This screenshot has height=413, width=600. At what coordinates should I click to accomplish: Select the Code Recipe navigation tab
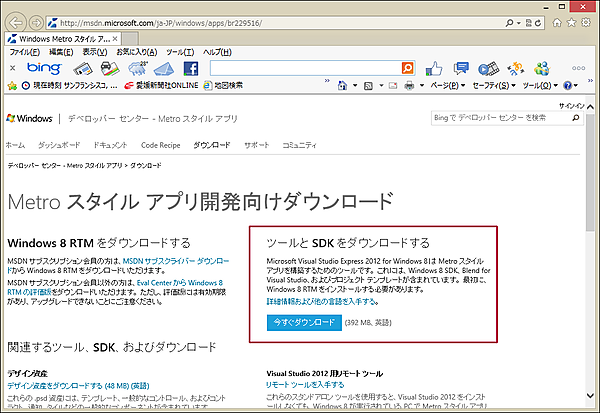click(160, 145)
